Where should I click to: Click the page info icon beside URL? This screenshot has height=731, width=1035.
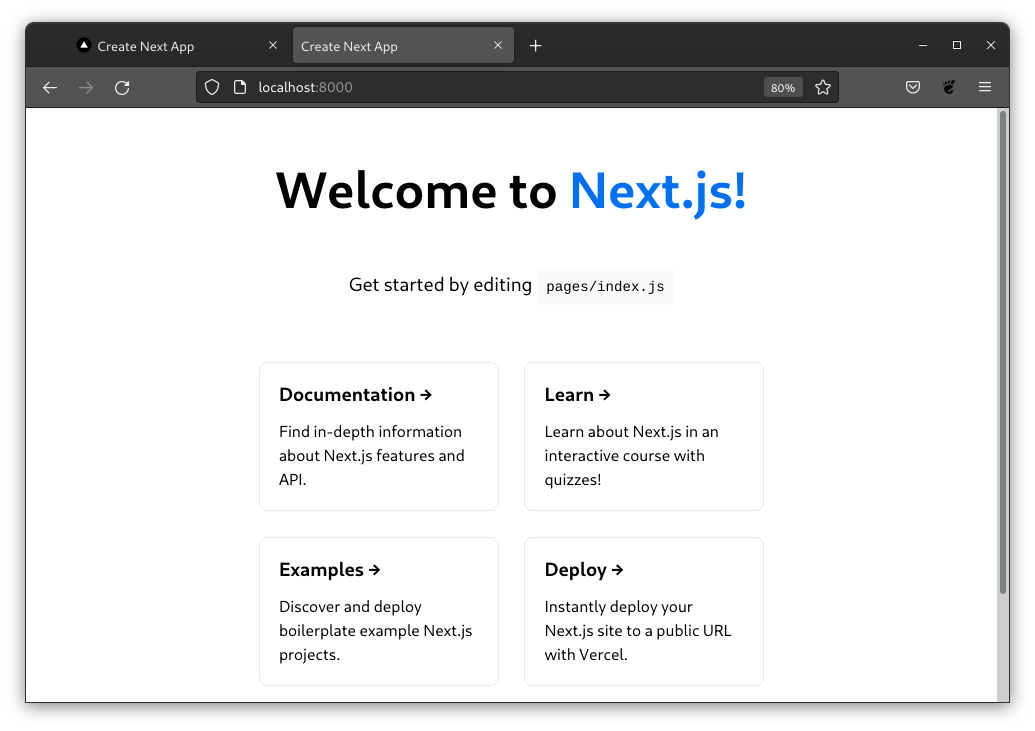pos(239,88)
